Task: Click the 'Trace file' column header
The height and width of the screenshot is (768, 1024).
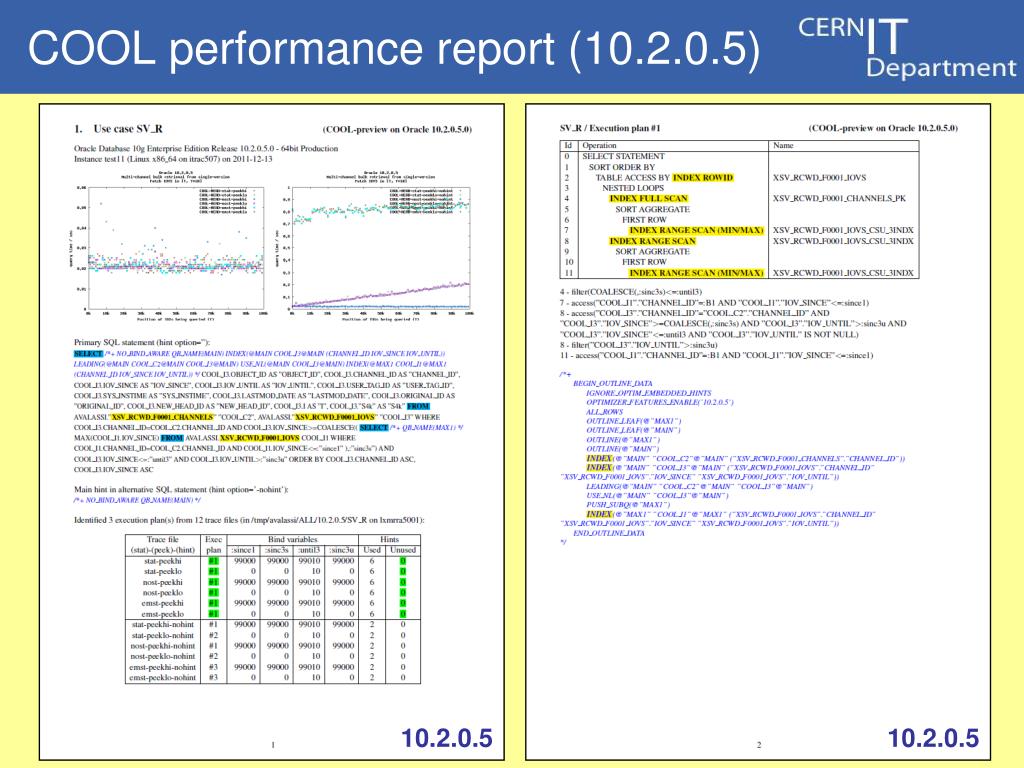Action: pos(163,539)
